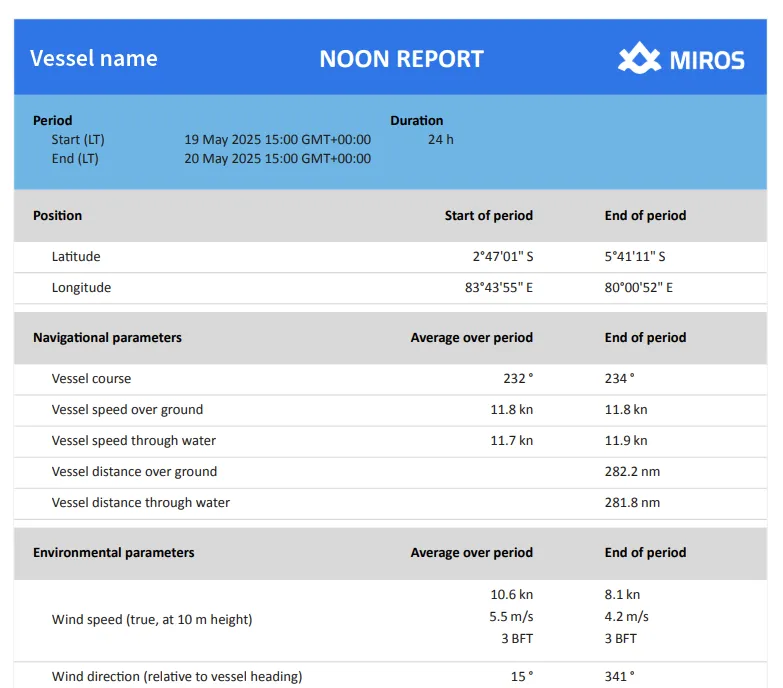Click wind speed value 5.5 m/s
The height and width of the screenshot is (688, 783).
pos(511,617)
